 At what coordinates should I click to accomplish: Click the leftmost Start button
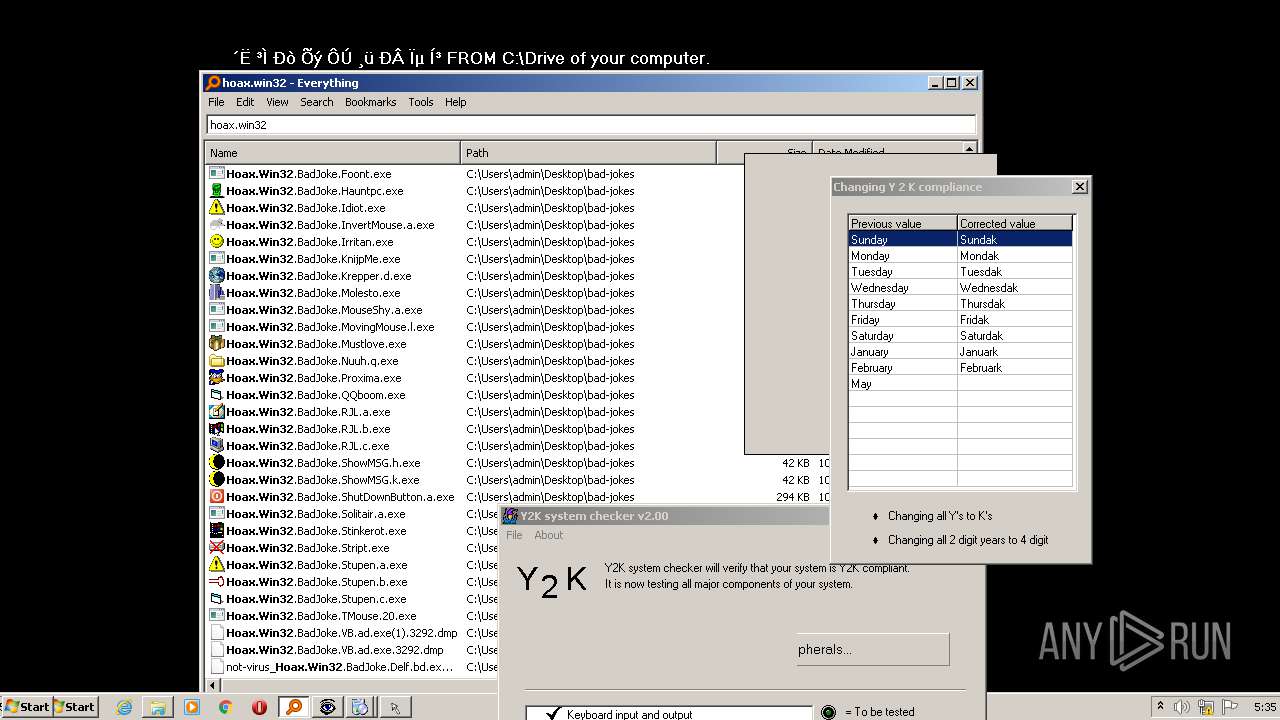click(27, 707)
